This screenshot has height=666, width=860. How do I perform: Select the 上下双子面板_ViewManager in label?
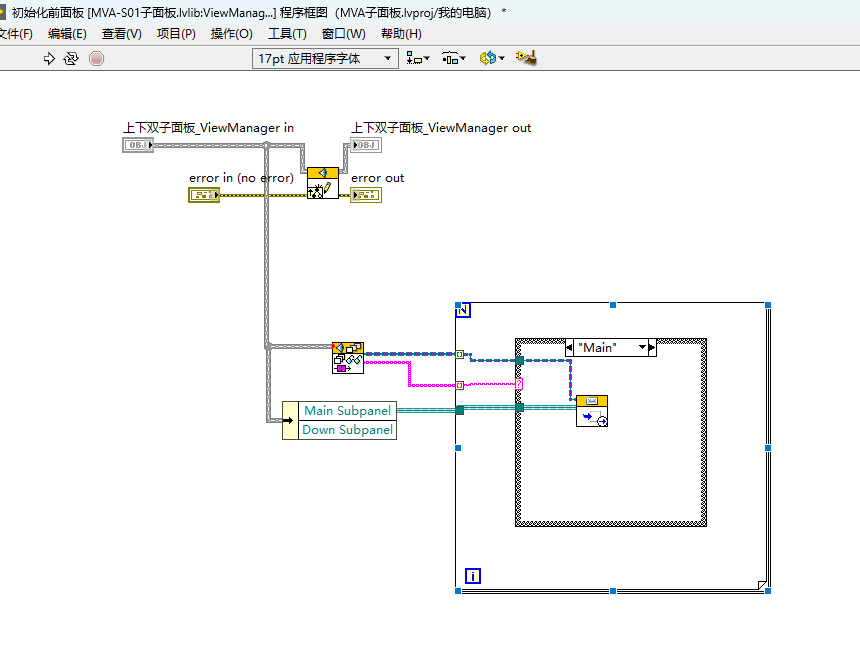point(208,128)
